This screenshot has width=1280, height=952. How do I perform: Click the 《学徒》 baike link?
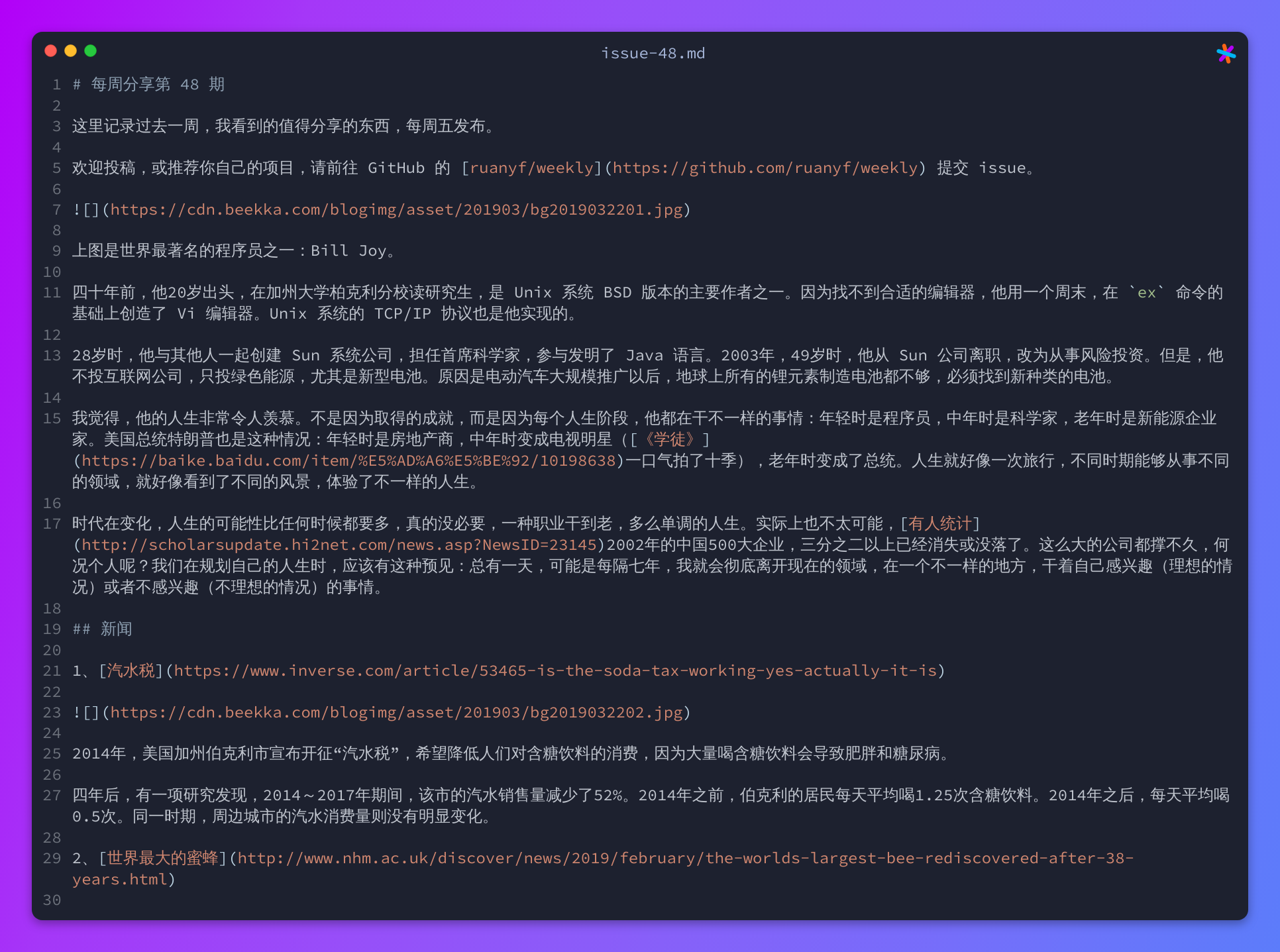click(x=670, y=439)
